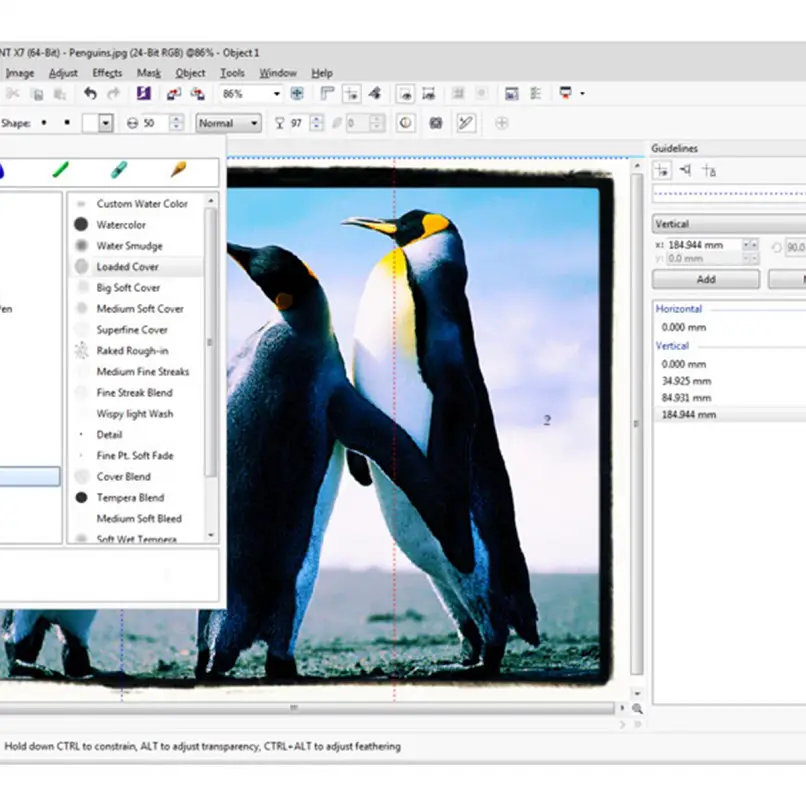This screenshot has width=806, height=806.
Task: Click the second icon in Guidelines docker
Action: pyautogui.click(x=685, y=171)
